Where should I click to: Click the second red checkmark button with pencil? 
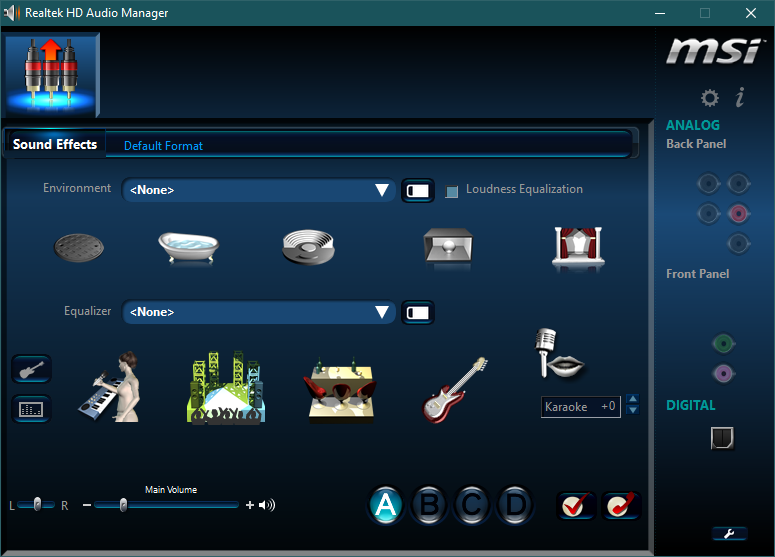point(621,505)
